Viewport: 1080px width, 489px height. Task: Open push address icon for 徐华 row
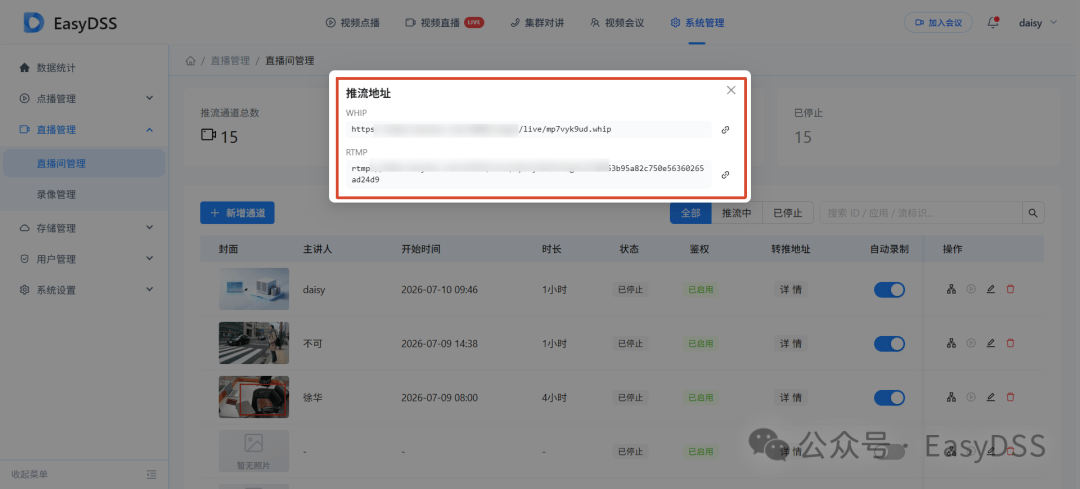(x=951, y=397)
